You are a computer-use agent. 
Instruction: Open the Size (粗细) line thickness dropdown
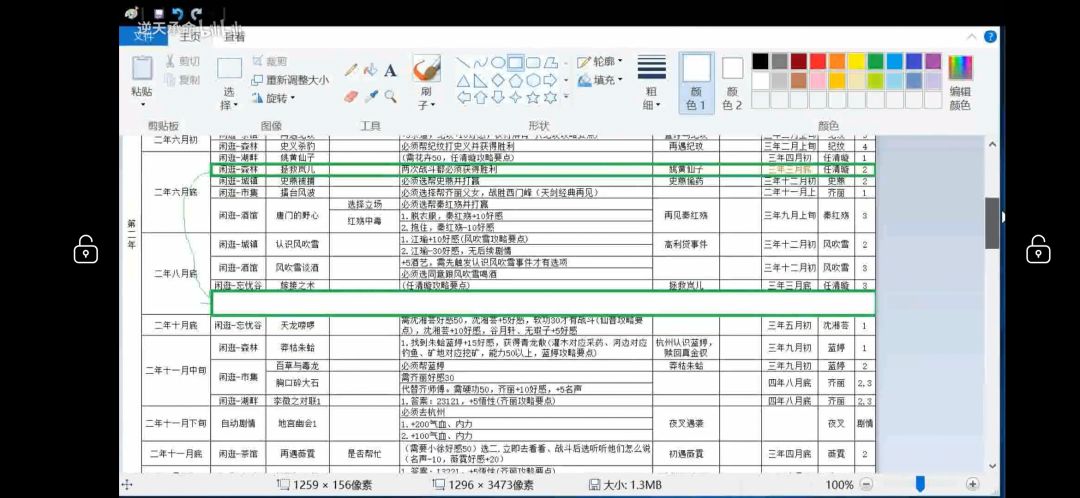[652, 83]
